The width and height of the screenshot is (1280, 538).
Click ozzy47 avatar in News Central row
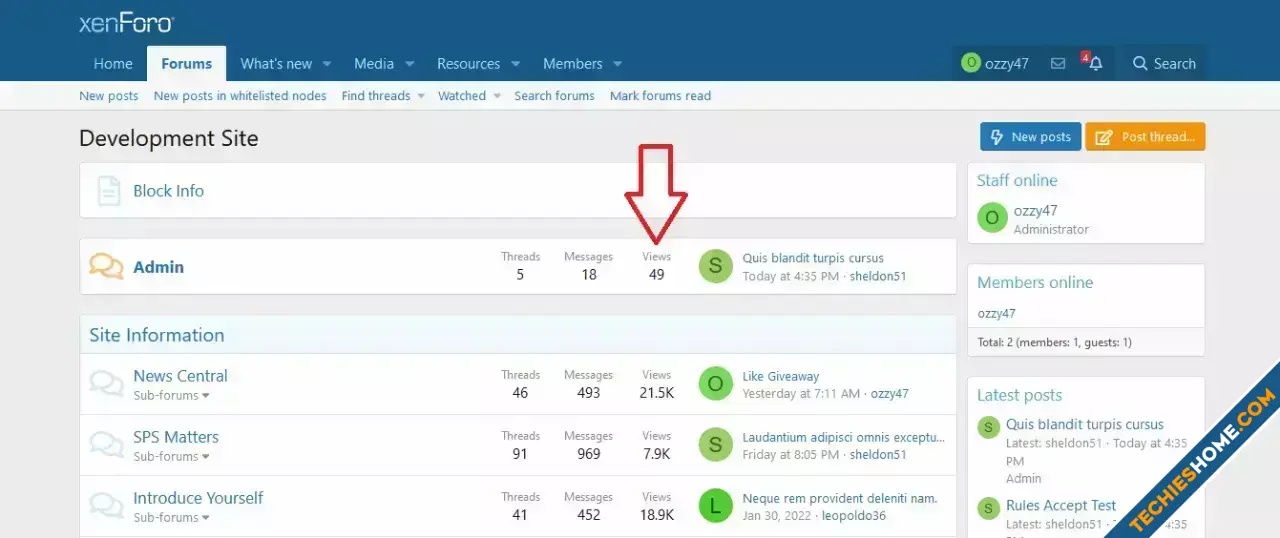tap(715, 384)
